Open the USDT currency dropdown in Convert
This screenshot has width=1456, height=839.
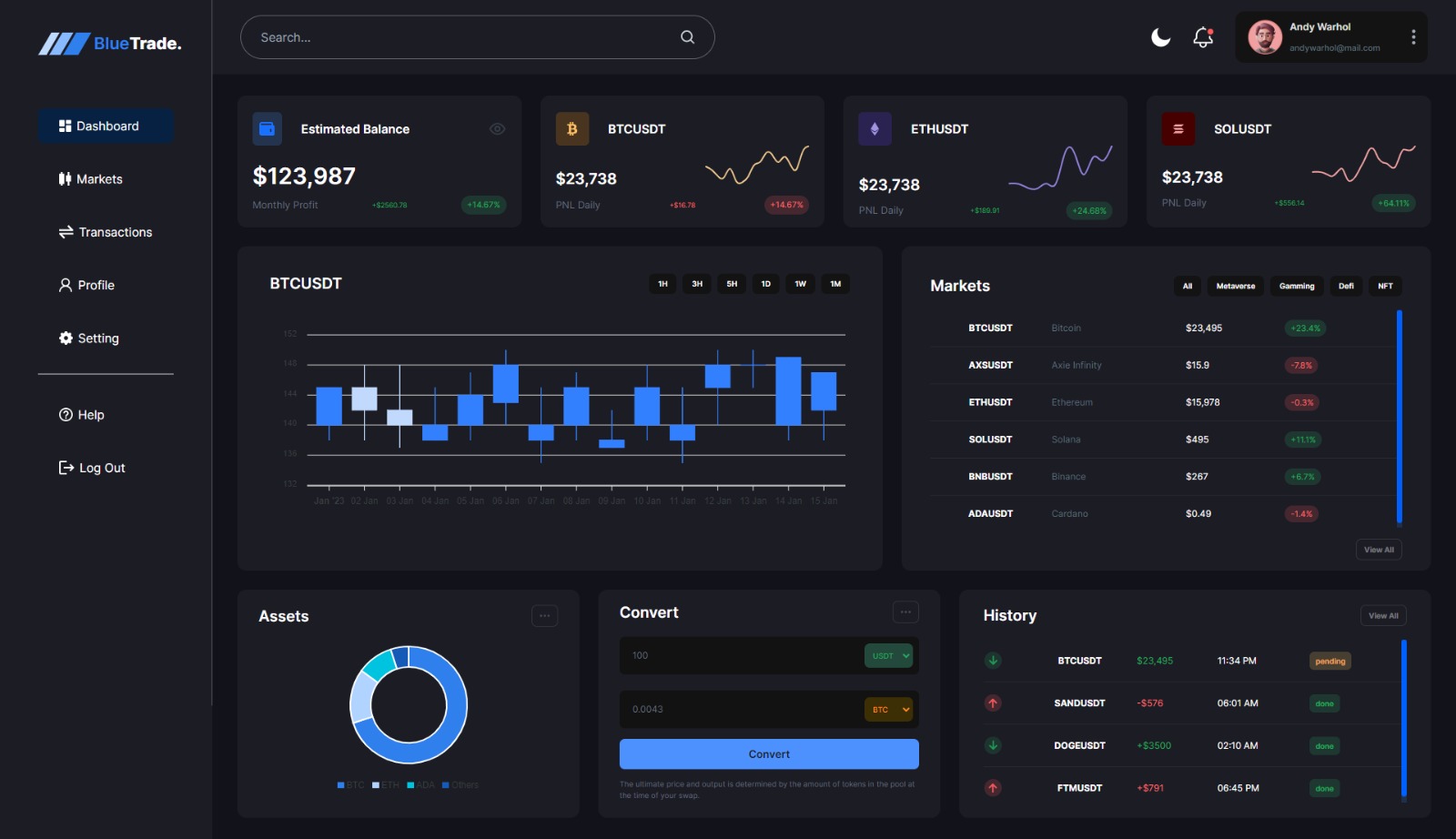(x=887, y=655)
